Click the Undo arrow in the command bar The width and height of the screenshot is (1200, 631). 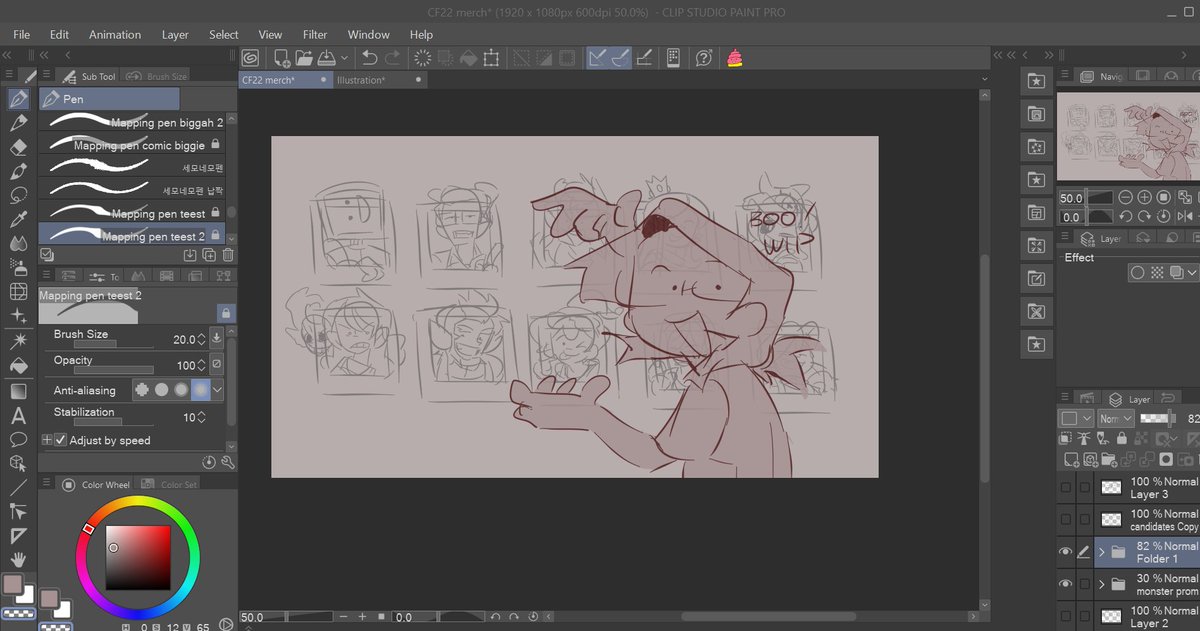coord(370,58)
